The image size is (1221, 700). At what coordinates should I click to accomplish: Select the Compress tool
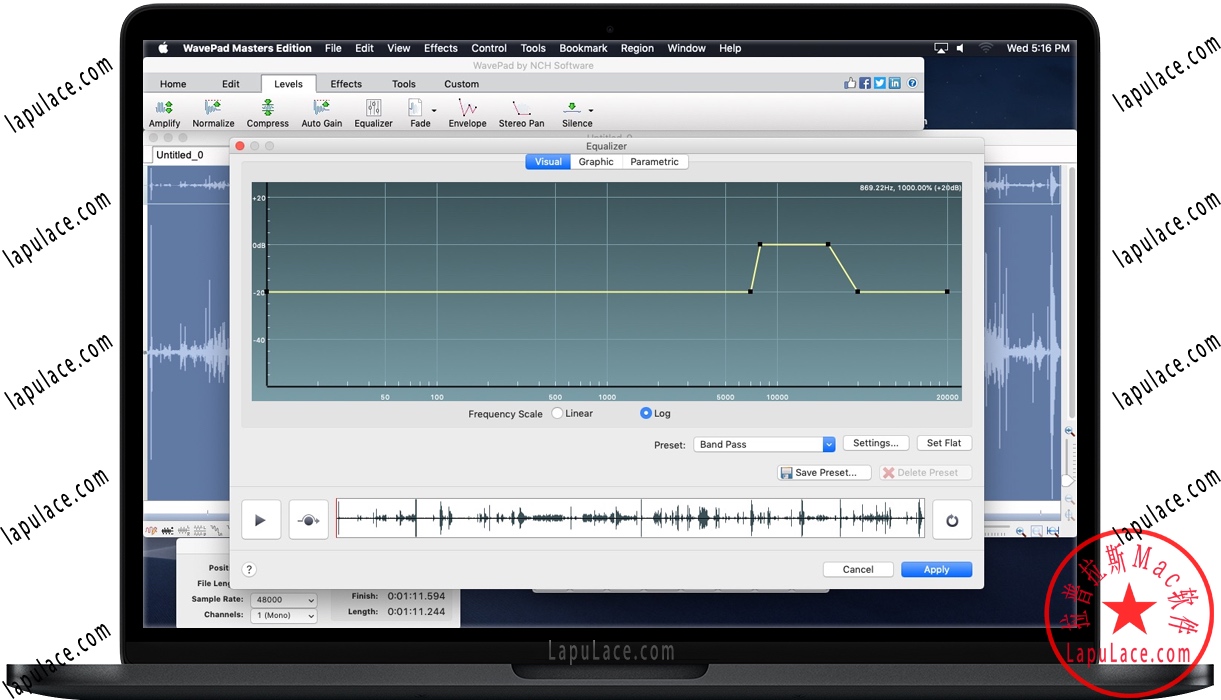267,110
